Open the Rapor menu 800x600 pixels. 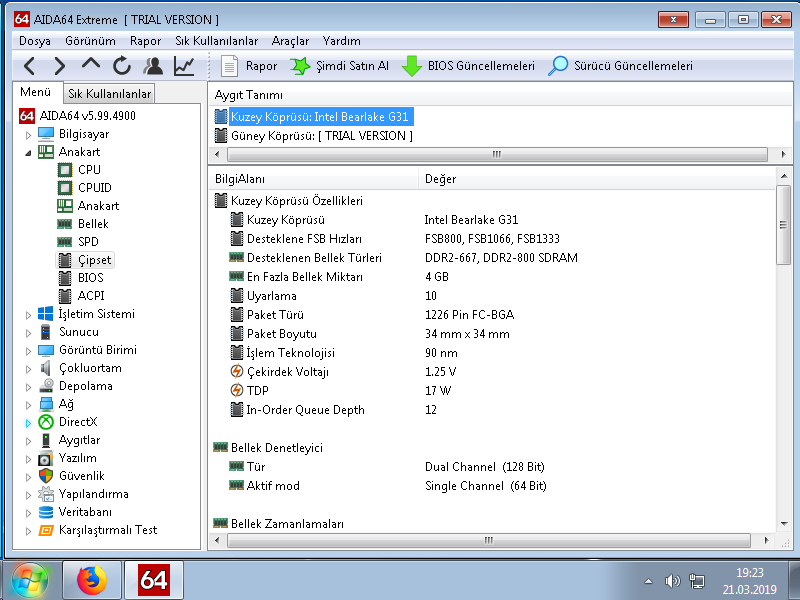click(x=145, y=41)
